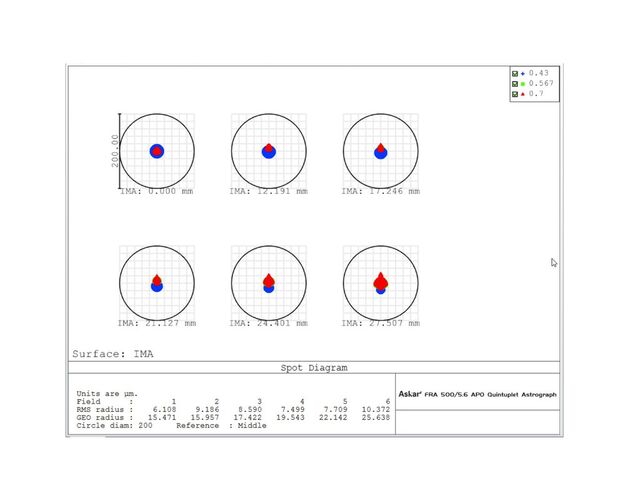Click RMS radius value 8.590

(250, 410)
